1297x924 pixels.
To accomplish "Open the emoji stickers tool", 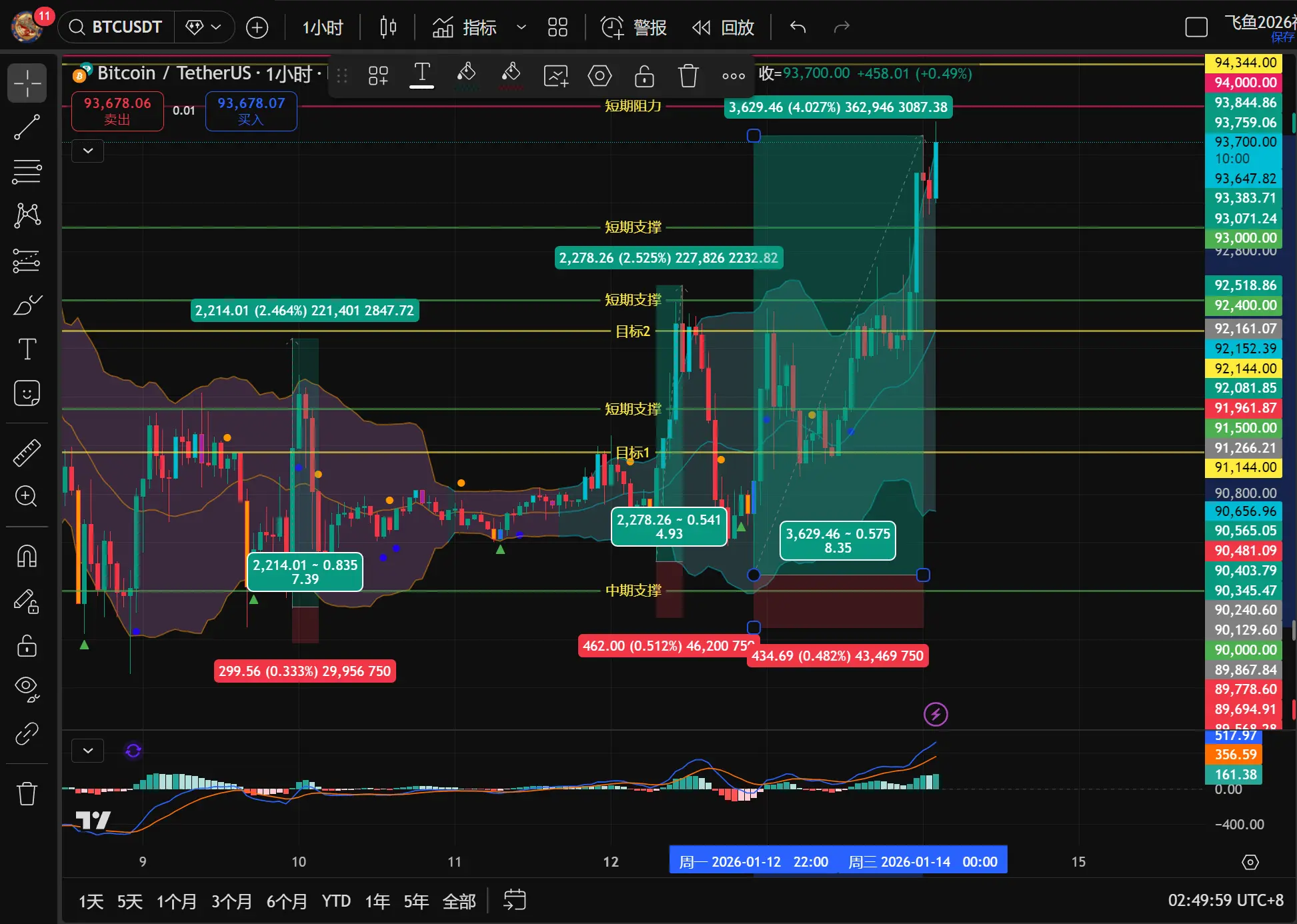I will tap(27, 393).
